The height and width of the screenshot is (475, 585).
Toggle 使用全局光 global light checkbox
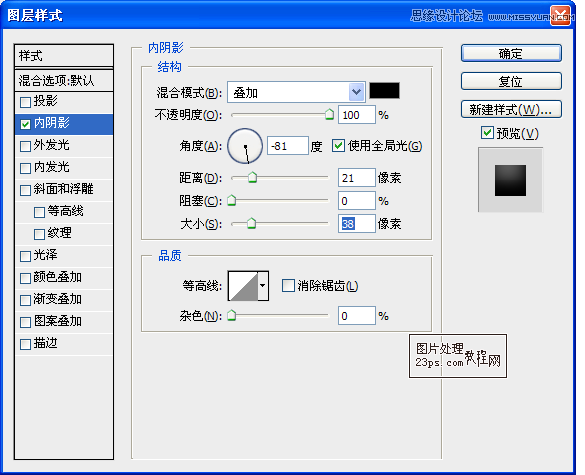click(338, 146)
